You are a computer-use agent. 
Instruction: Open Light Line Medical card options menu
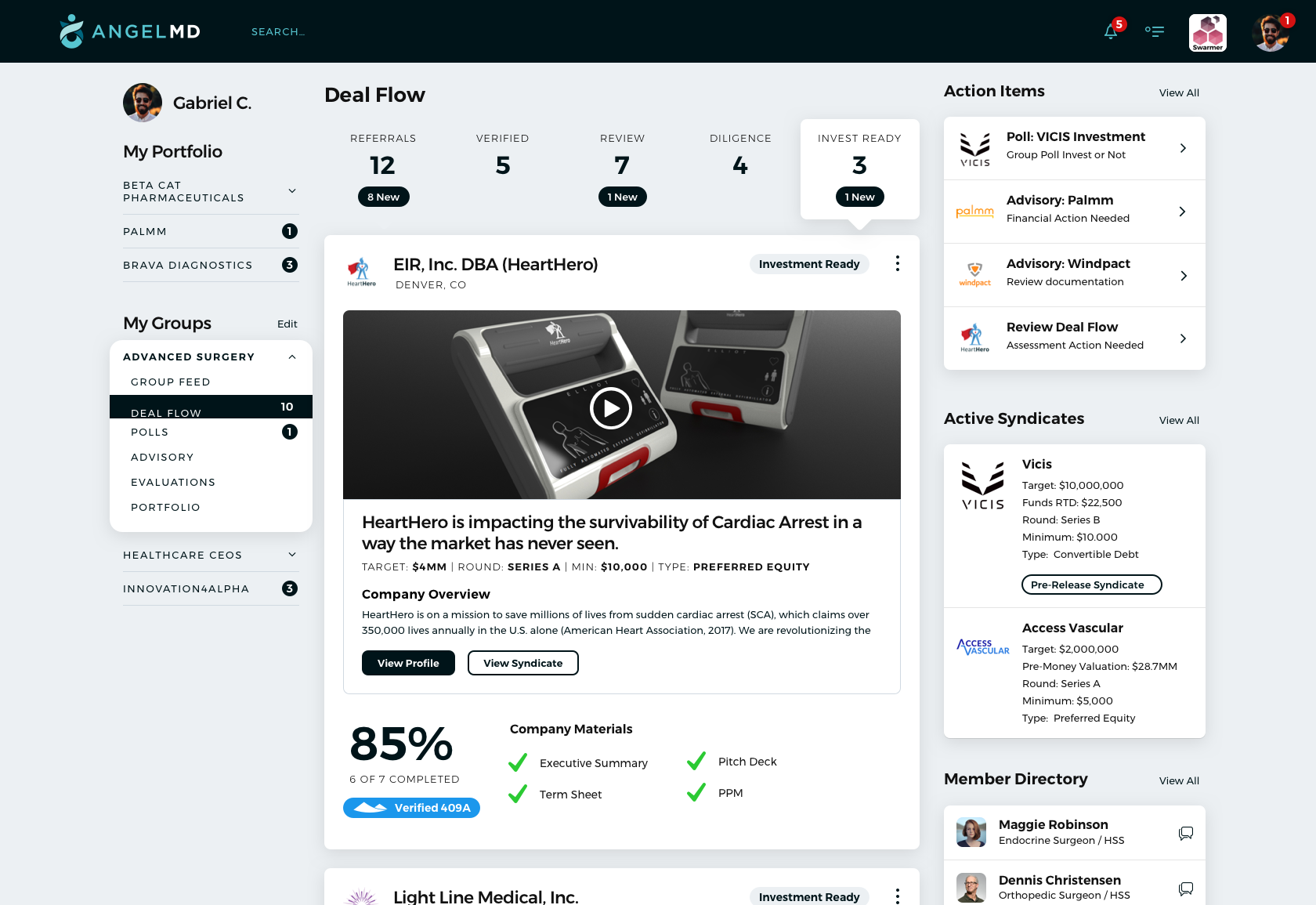click(x=898, y=896)
